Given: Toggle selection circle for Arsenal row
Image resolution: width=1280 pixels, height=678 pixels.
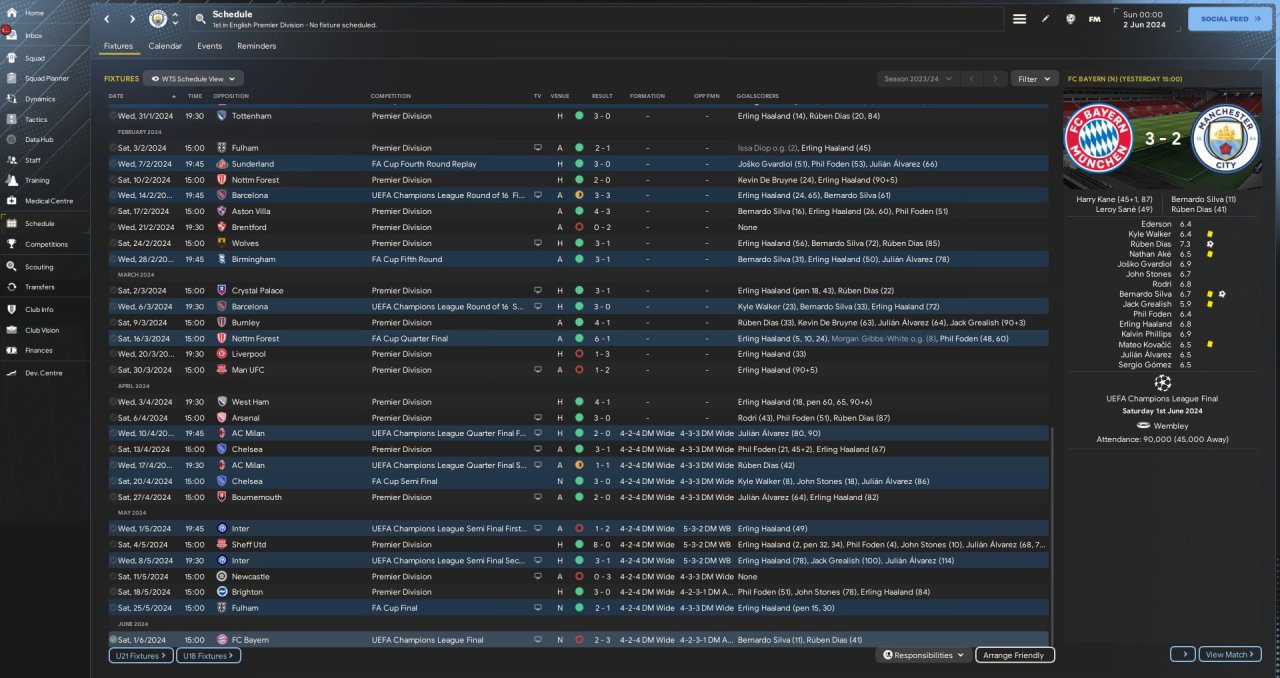Looking at the screenshot, I should point(113,418).
